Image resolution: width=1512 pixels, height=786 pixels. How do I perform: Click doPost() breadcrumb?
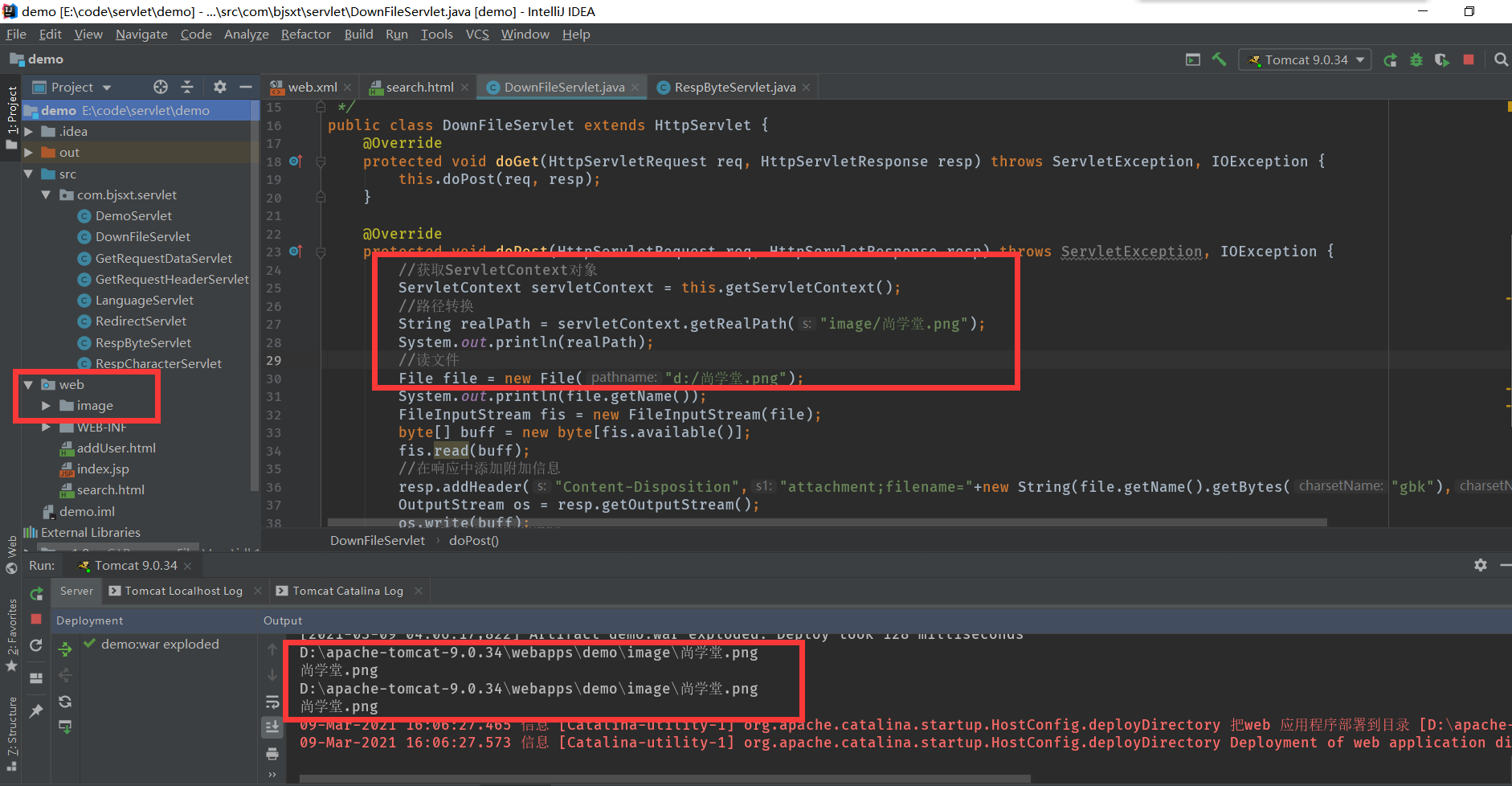474,540
